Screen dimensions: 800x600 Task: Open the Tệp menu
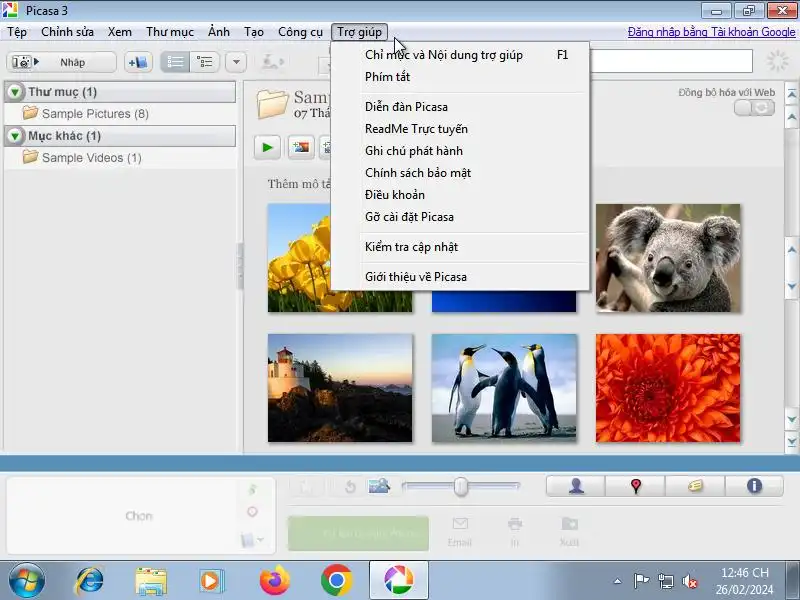click(x=17, y=32)
